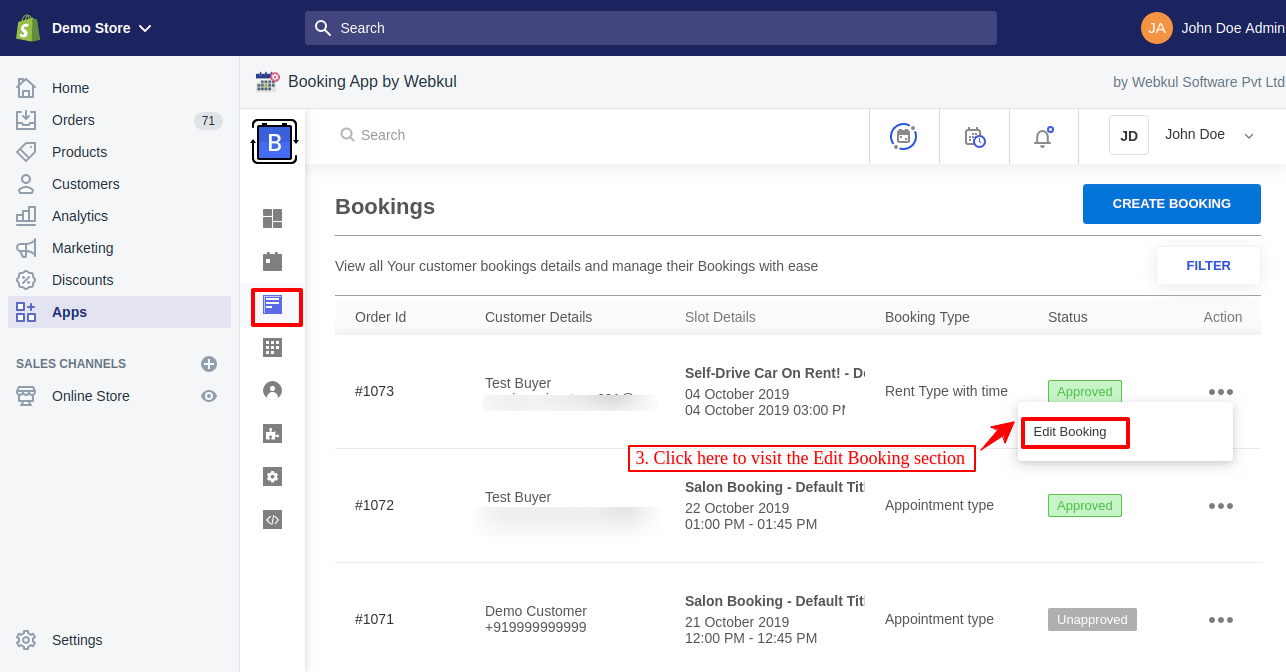The height and width of the screenshot is (672, 1286).
Task: Click the calendar-with-clock icon in top bar
Action: (974, 136)
